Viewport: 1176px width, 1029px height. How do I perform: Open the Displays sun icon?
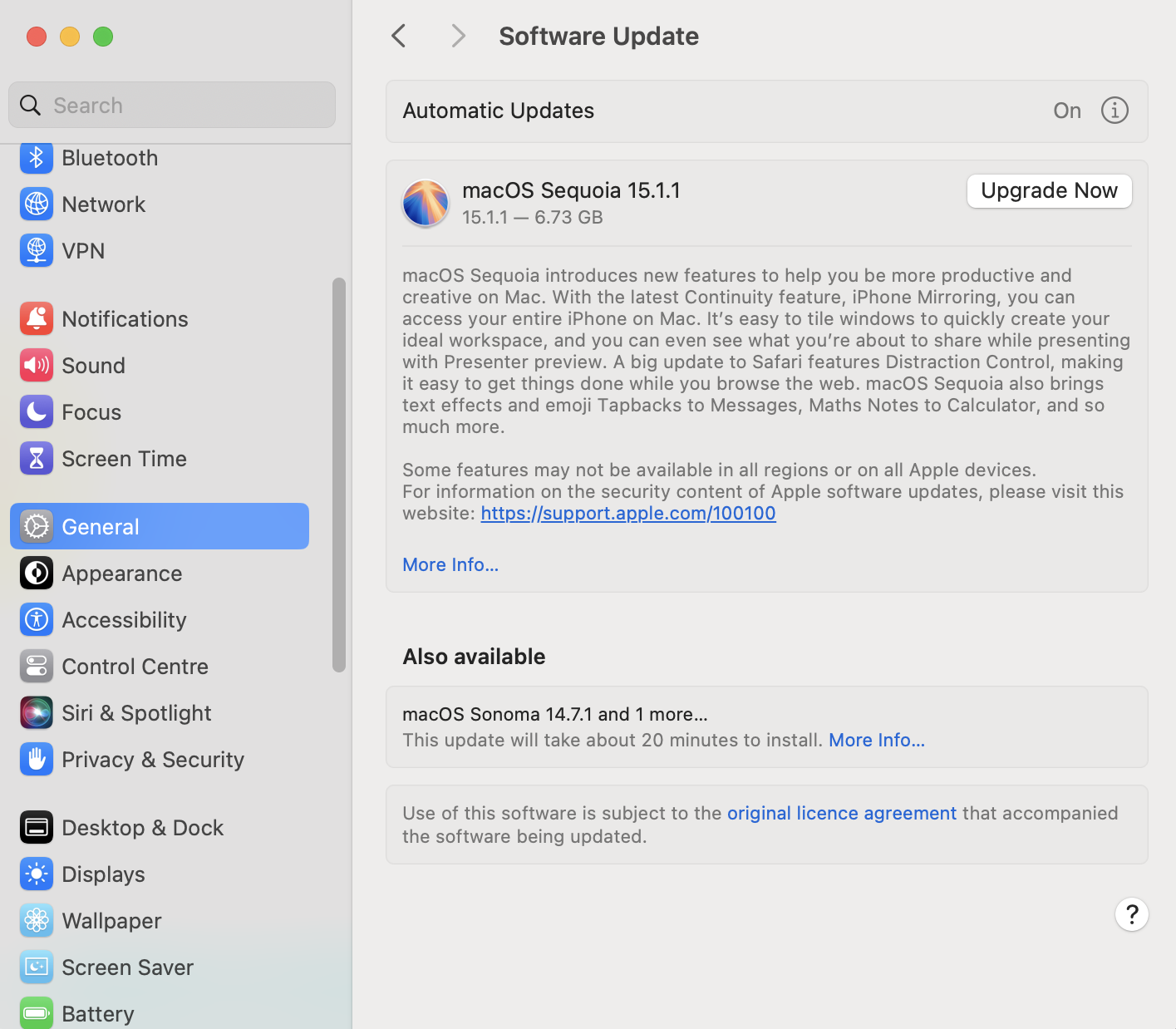click(37, 874)
